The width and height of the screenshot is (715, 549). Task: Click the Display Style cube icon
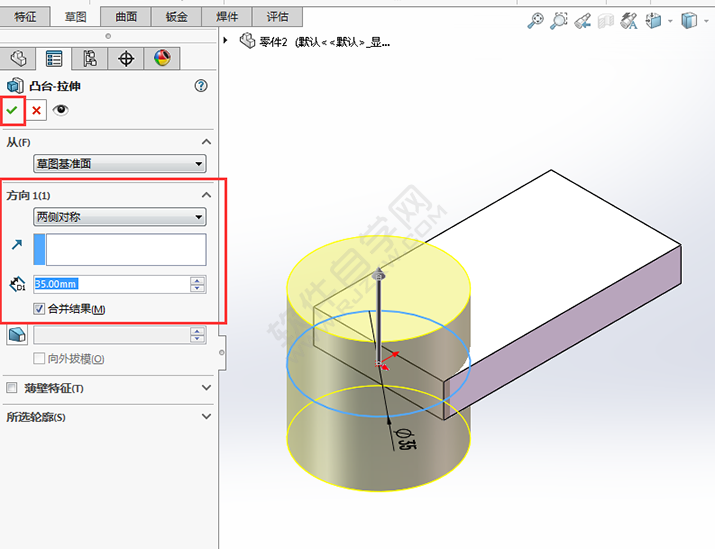(689, 21)
